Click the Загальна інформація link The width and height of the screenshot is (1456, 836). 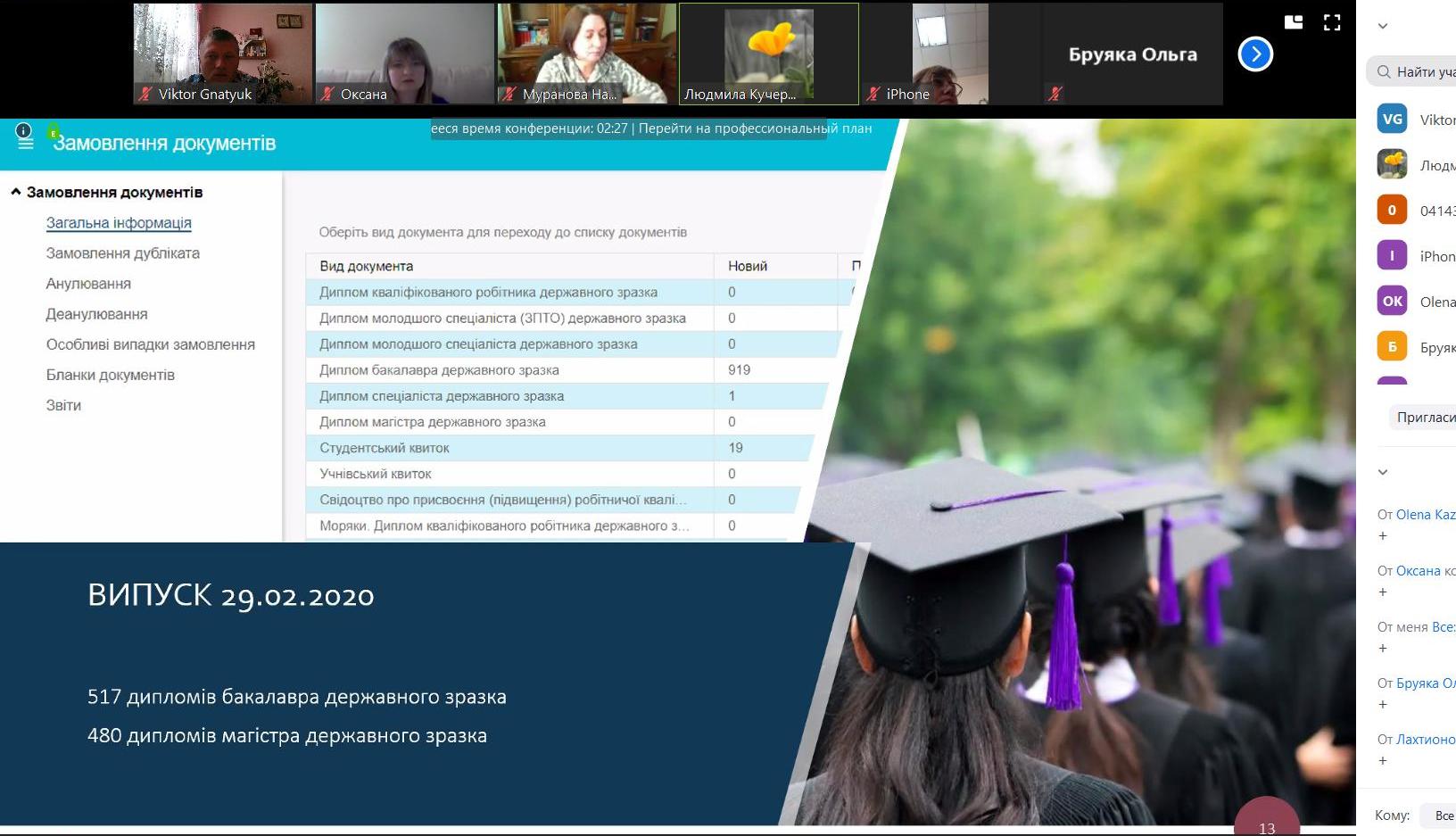click(119, 223)
